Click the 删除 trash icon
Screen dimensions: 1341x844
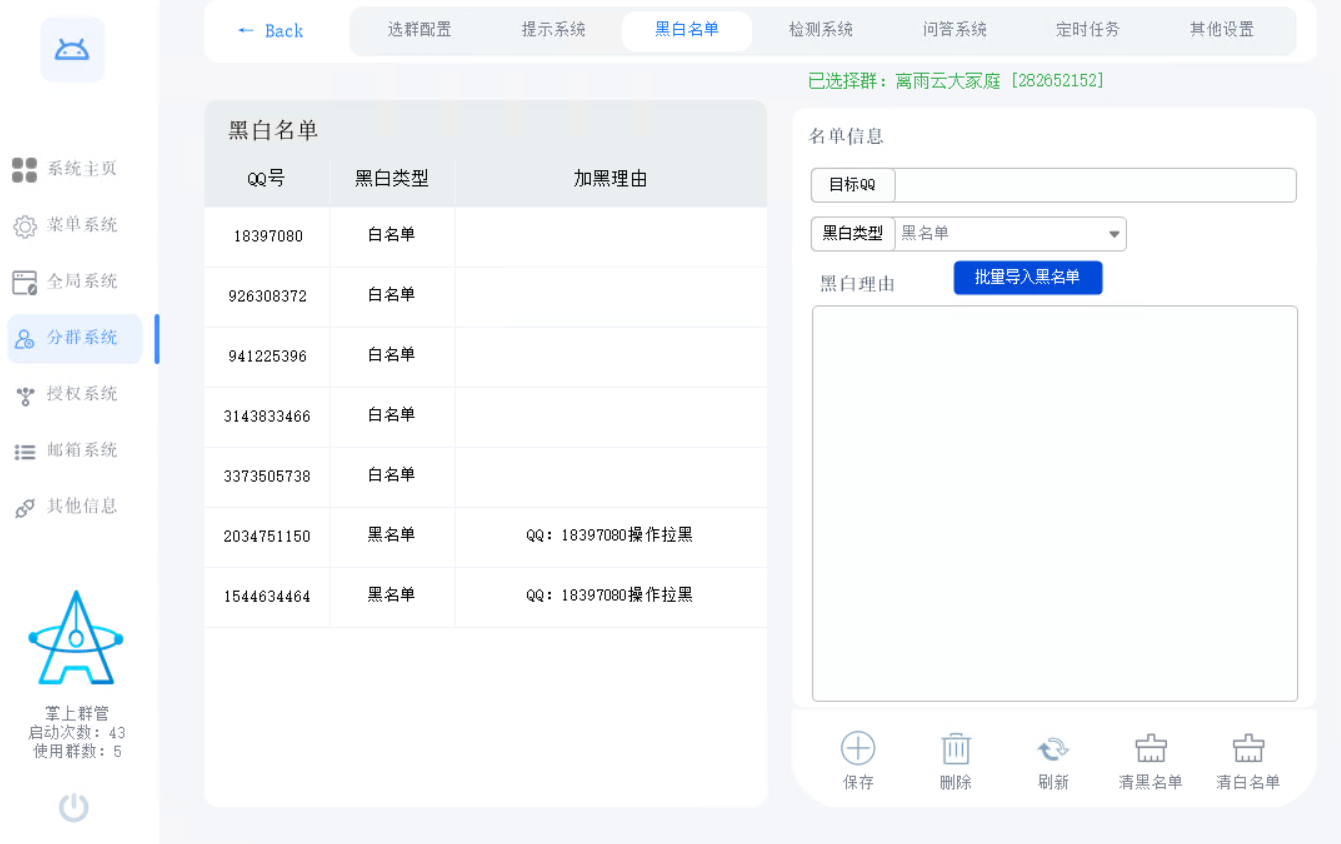click(956, 749)
